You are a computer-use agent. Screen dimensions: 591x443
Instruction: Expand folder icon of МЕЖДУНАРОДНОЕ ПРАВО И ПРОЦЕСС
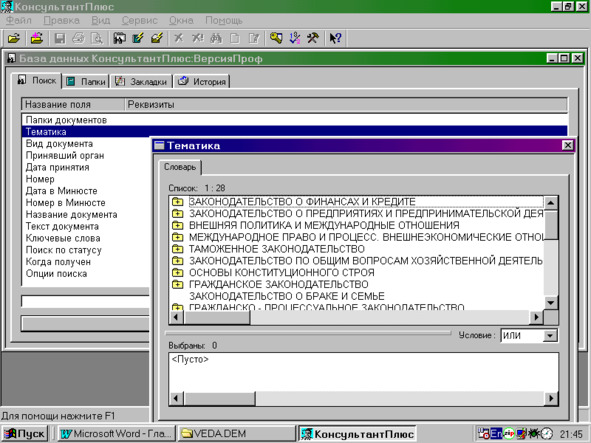click(177, 237)
